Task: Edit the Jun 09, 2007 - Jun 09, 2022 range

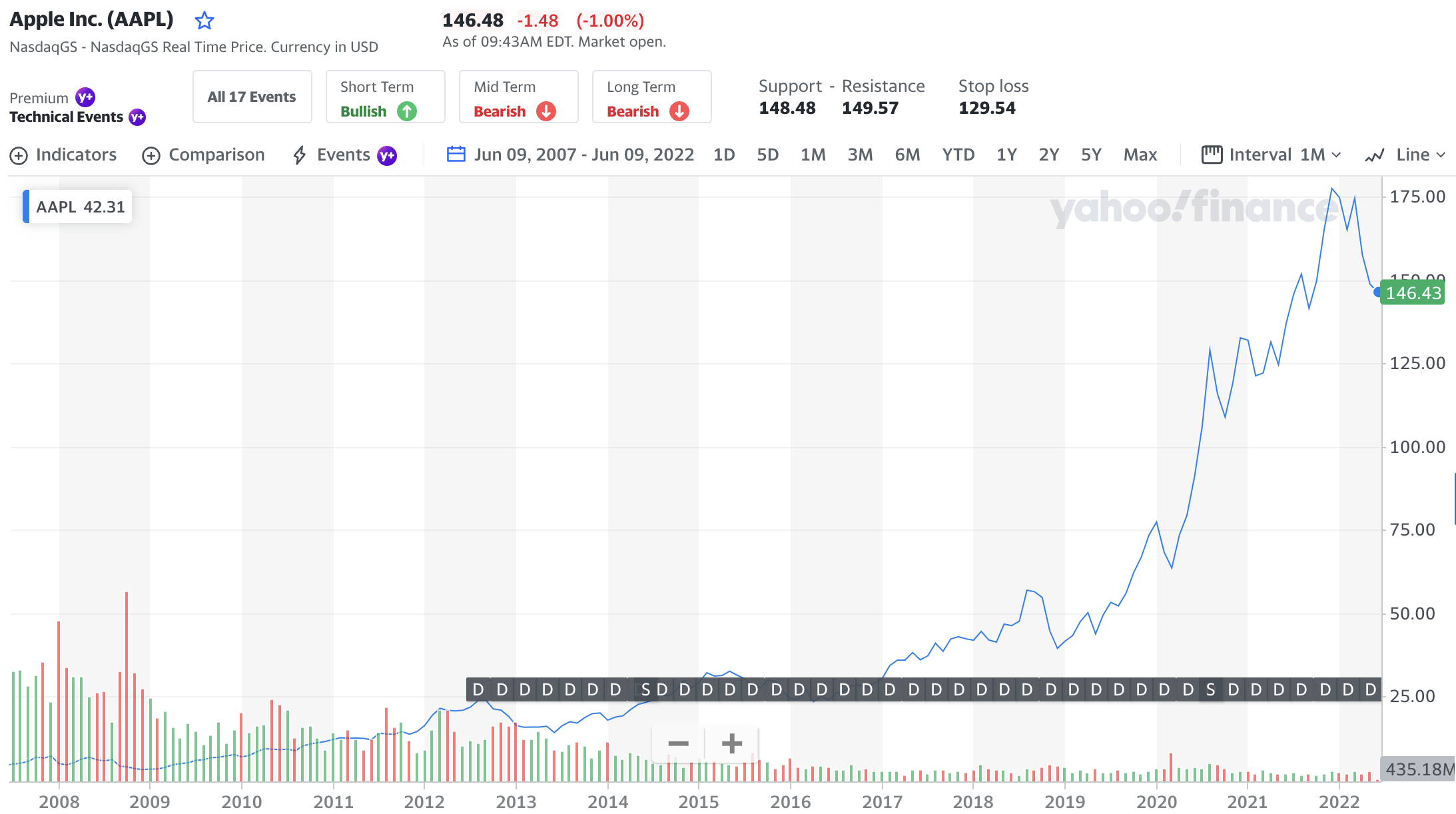Action: coord(584,155)
